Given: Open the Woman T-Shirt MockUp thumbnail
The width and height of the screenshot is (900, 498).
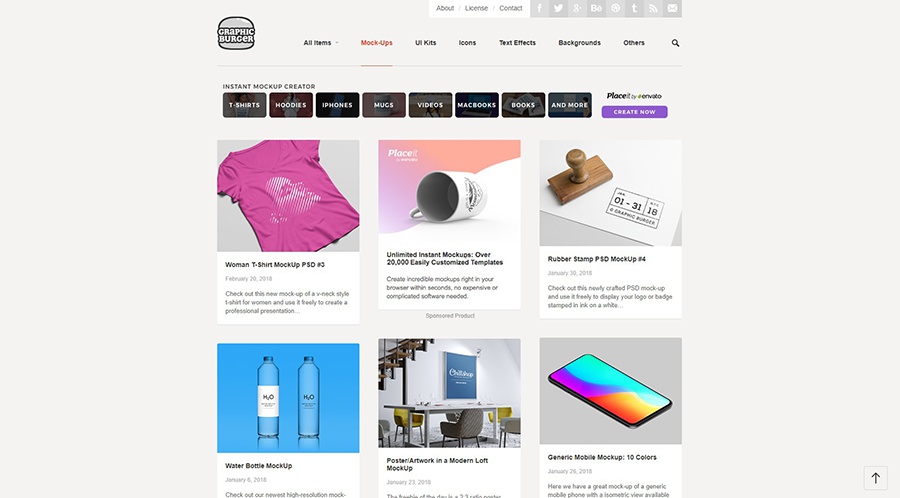Looking at the screenshot, I should (288, 196).
